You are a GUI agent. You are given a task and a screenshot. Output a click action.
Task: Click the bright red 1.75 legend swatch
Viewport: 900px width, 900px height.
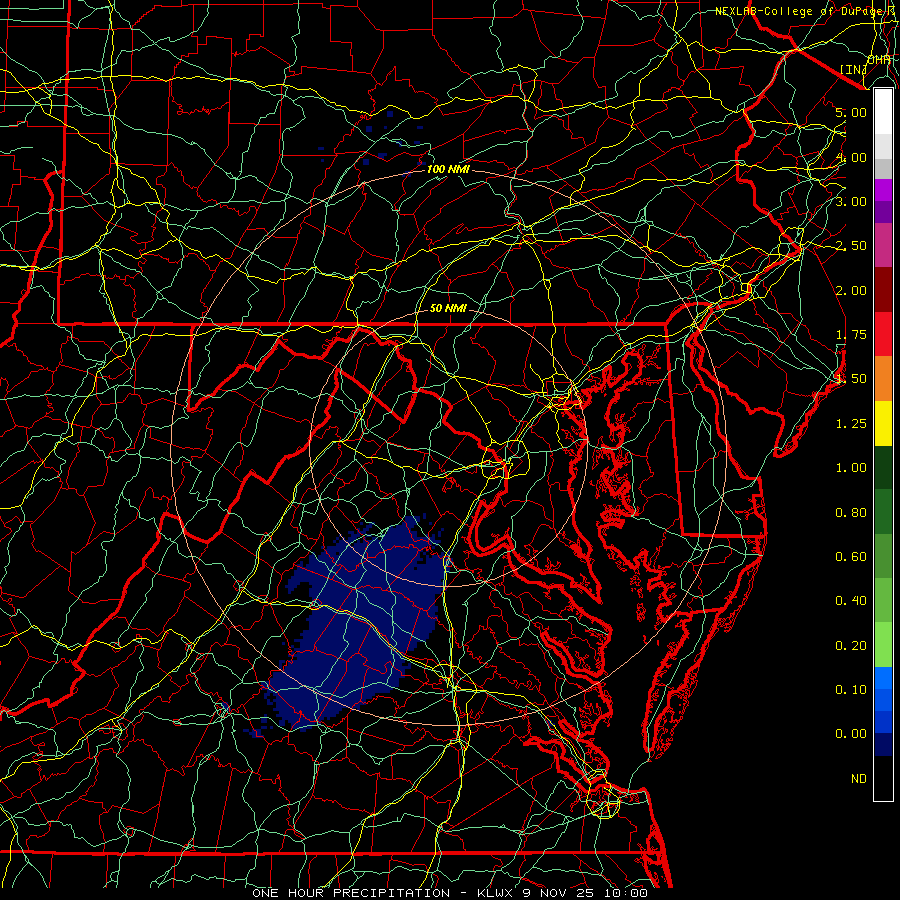tap(883, 334)
